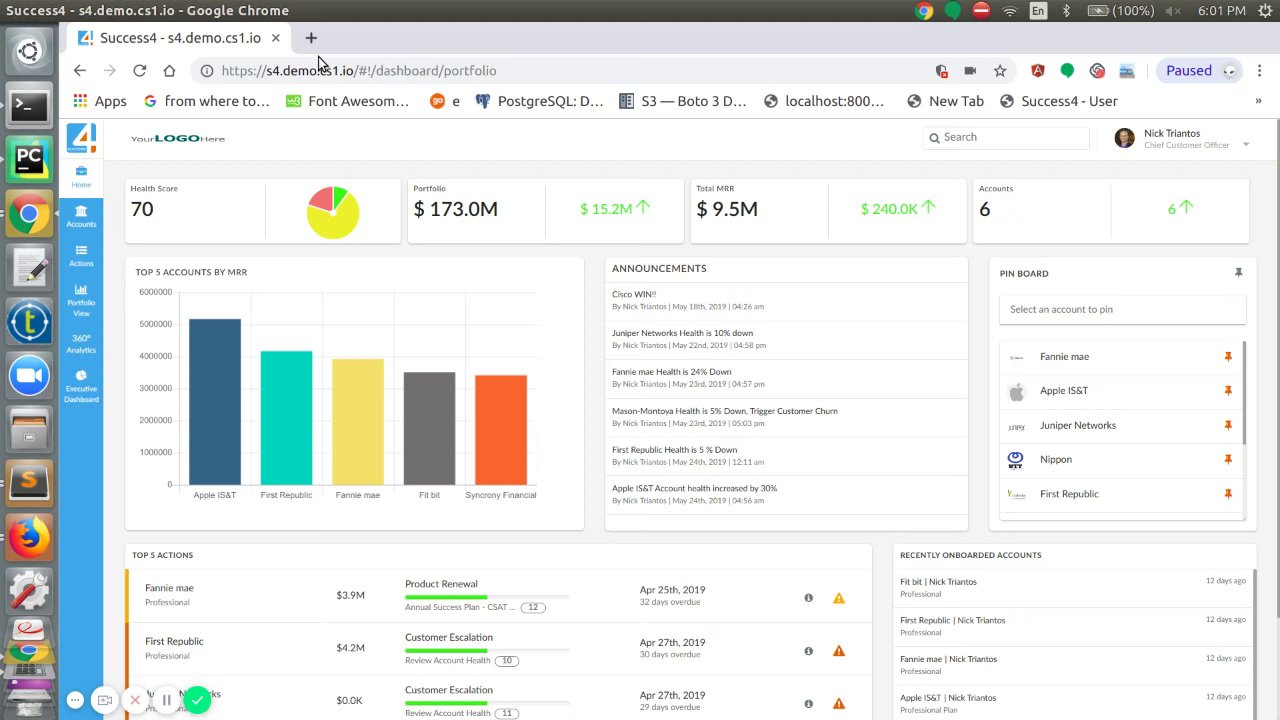The height and width of the screenshot is (720, 1280).
Task: Unpin First Republic from the Pin Board
Action: click(x=1228, y=494)
